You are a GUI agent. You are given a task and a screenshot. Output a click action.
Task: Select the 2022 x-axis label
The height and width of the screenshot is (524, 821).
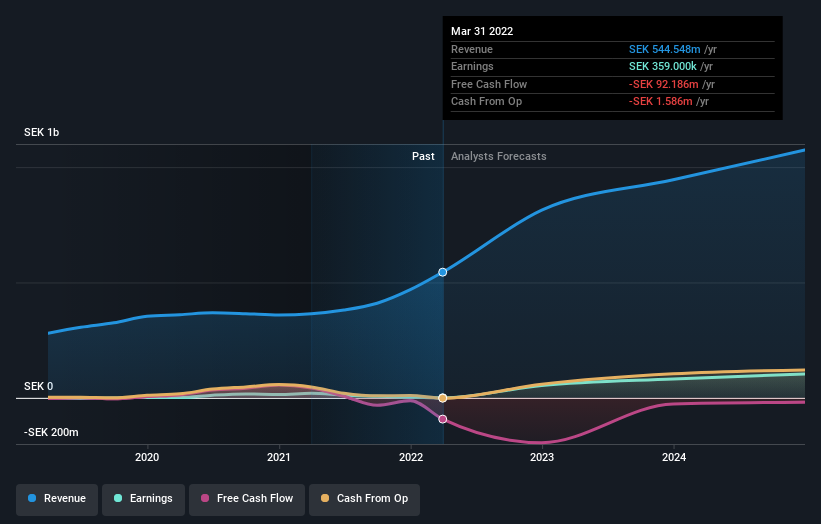411,457
